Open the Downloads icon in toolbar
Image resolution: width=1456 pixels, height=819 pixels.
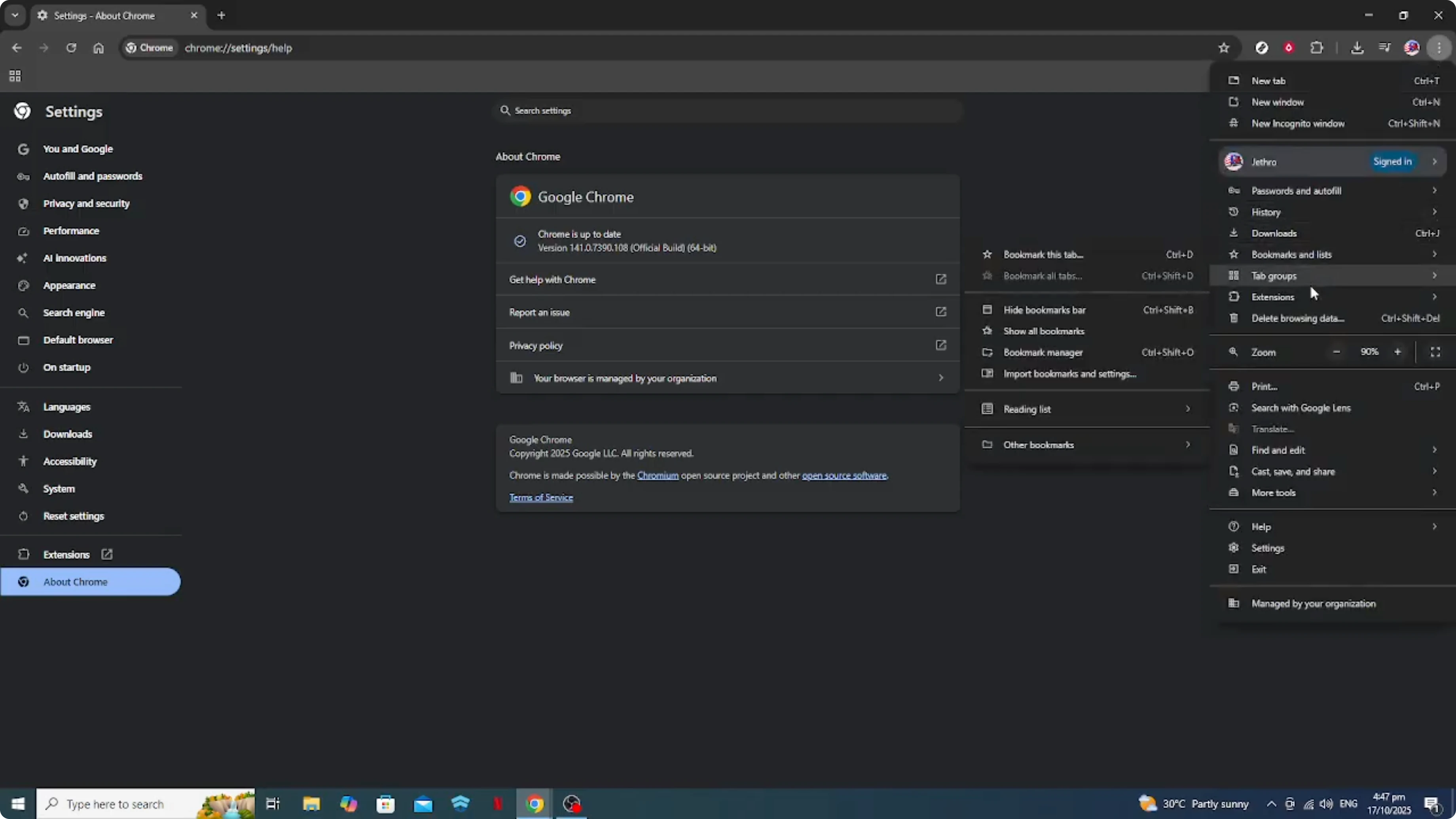pos(1357,48)
